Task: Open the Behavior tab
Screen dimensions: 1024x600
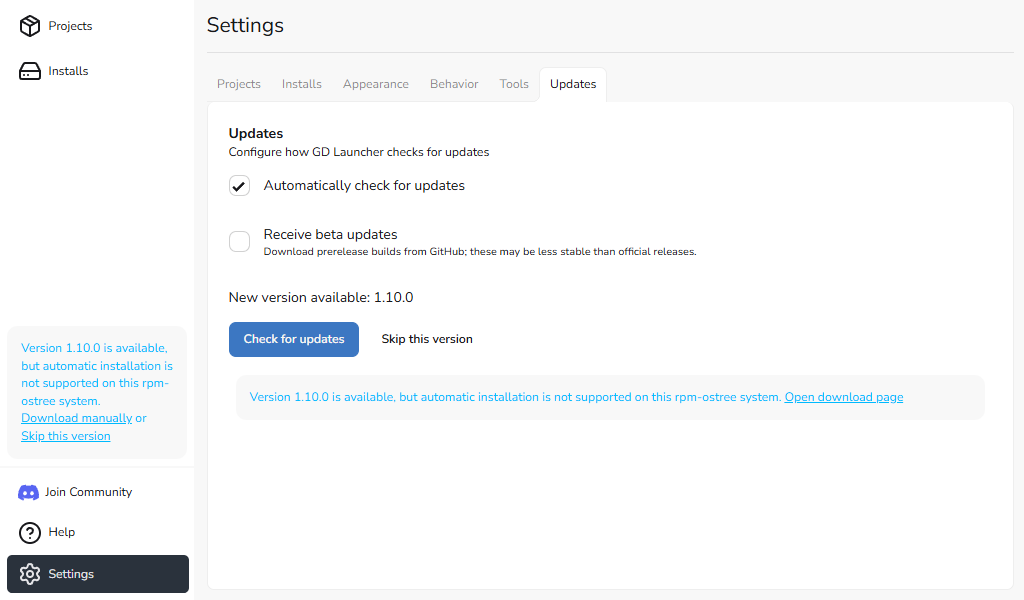Action: pyautogui.click(x=454, y=84)
